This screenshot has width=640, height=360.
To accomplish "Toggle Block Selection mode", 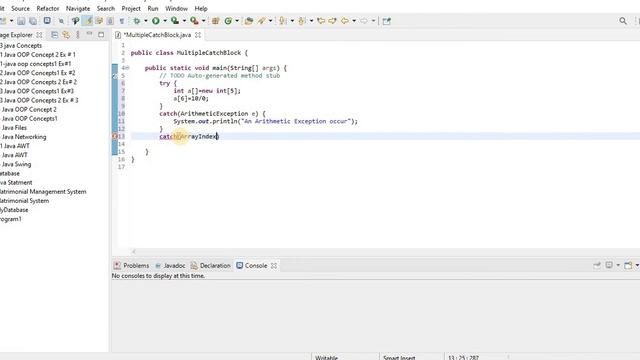I will (110, 21).
